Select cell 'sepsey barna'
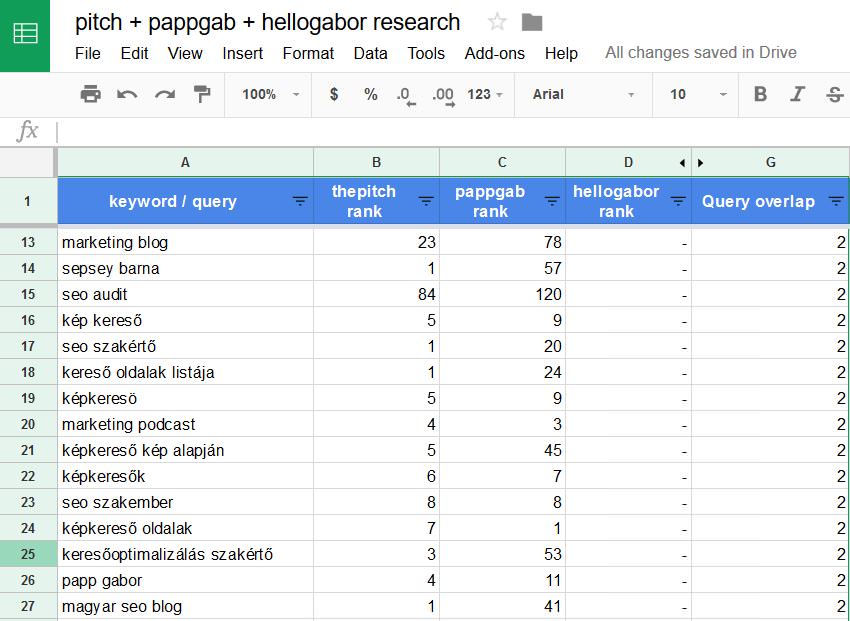Viewport: 850px width, 621px height. 185,268
